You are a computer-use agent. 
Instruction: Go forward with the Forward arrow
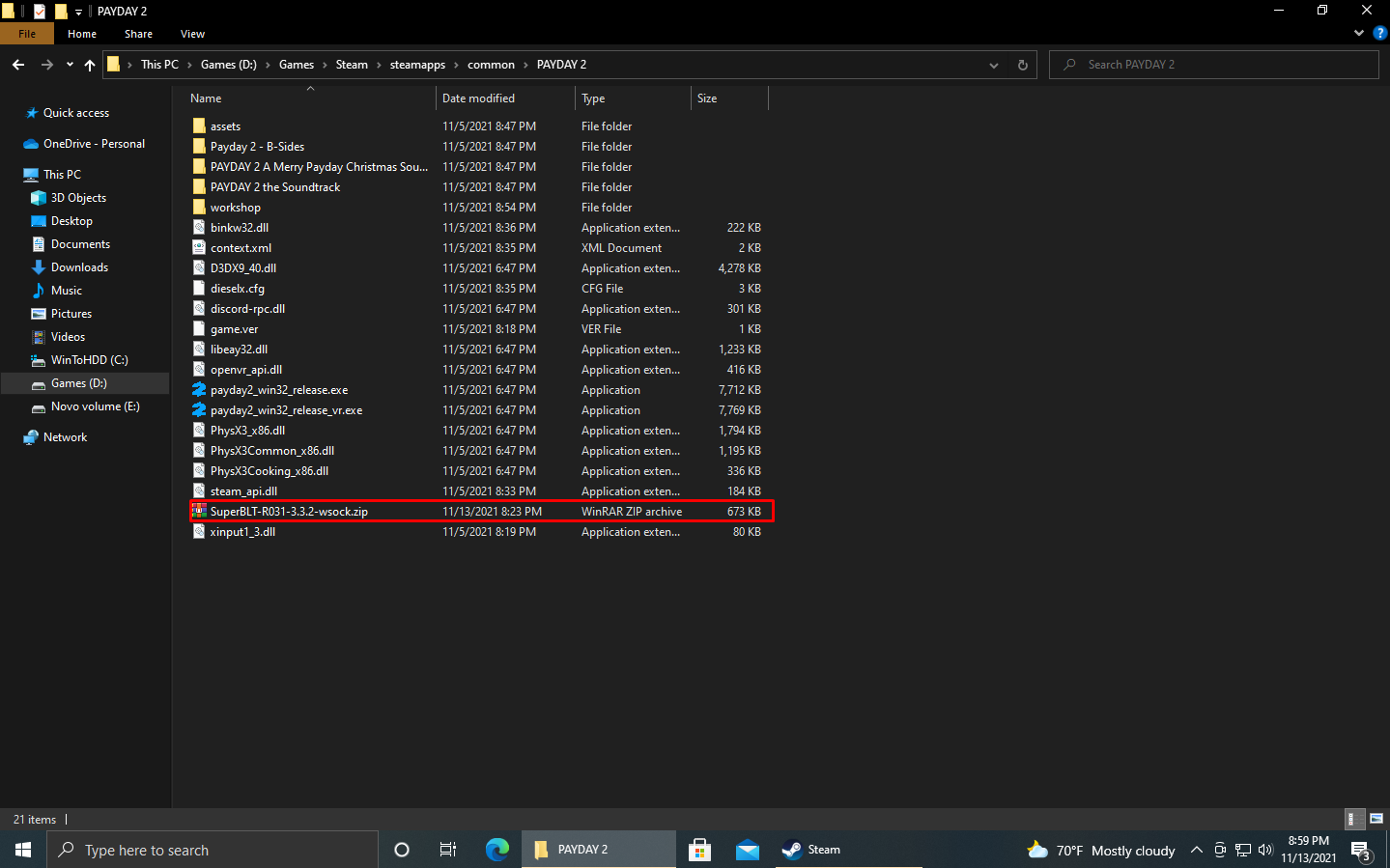pyautogui.click(x=46, y=65)
